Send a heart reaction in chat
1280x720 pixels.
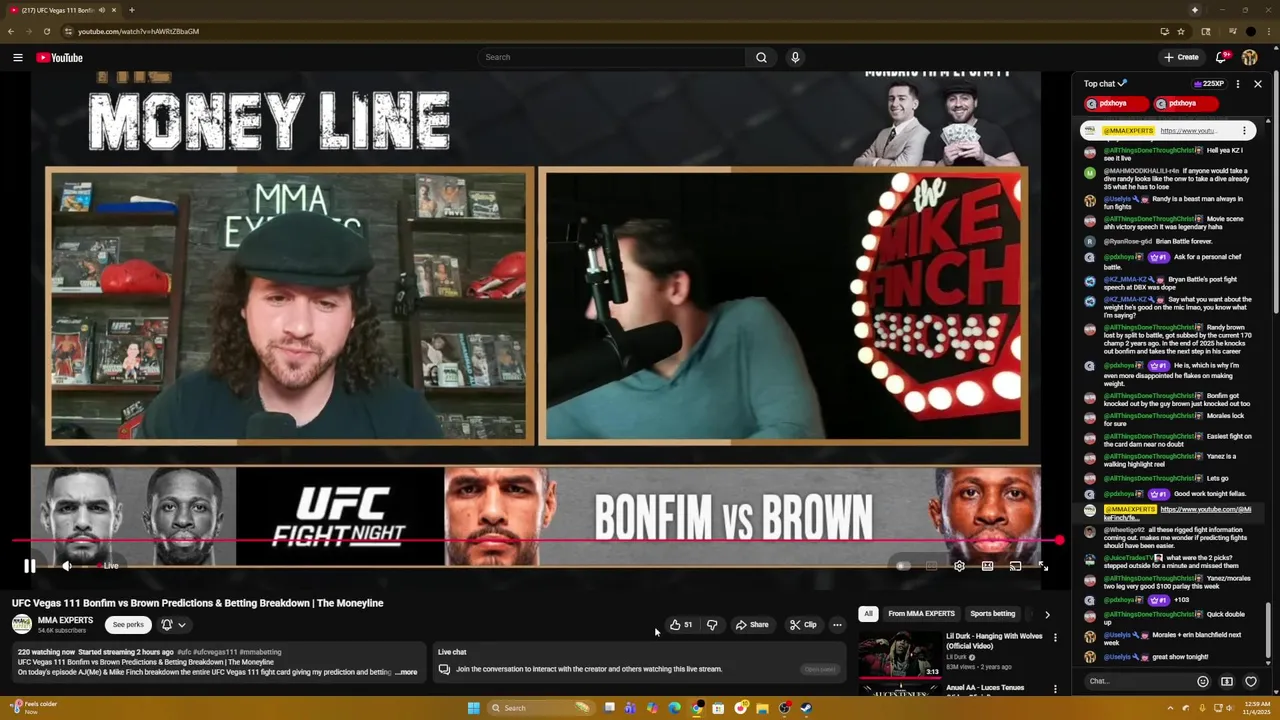(1251, 681)
